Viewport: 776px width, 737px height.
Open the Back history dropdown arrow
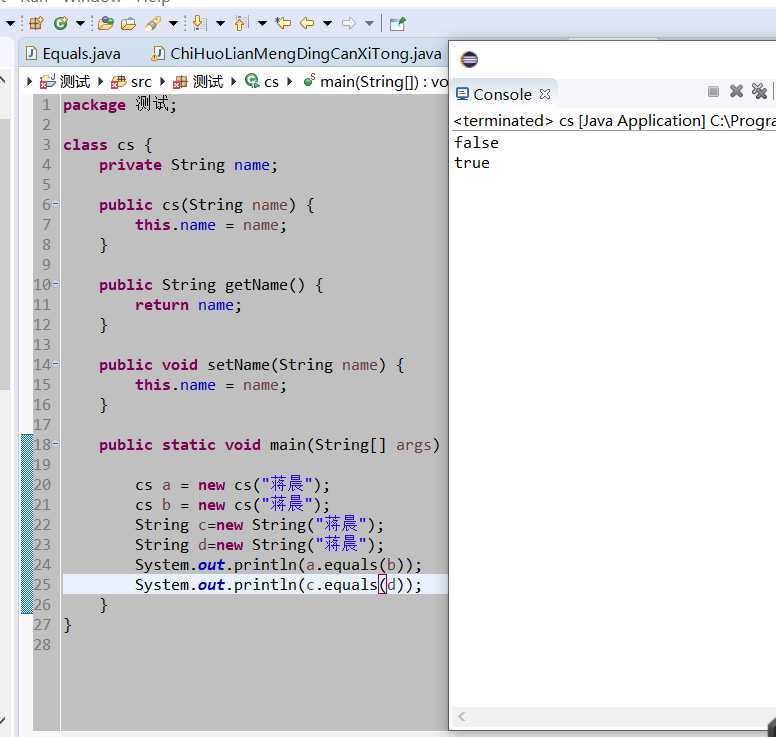pyautogui.click(x=327, y=23)
